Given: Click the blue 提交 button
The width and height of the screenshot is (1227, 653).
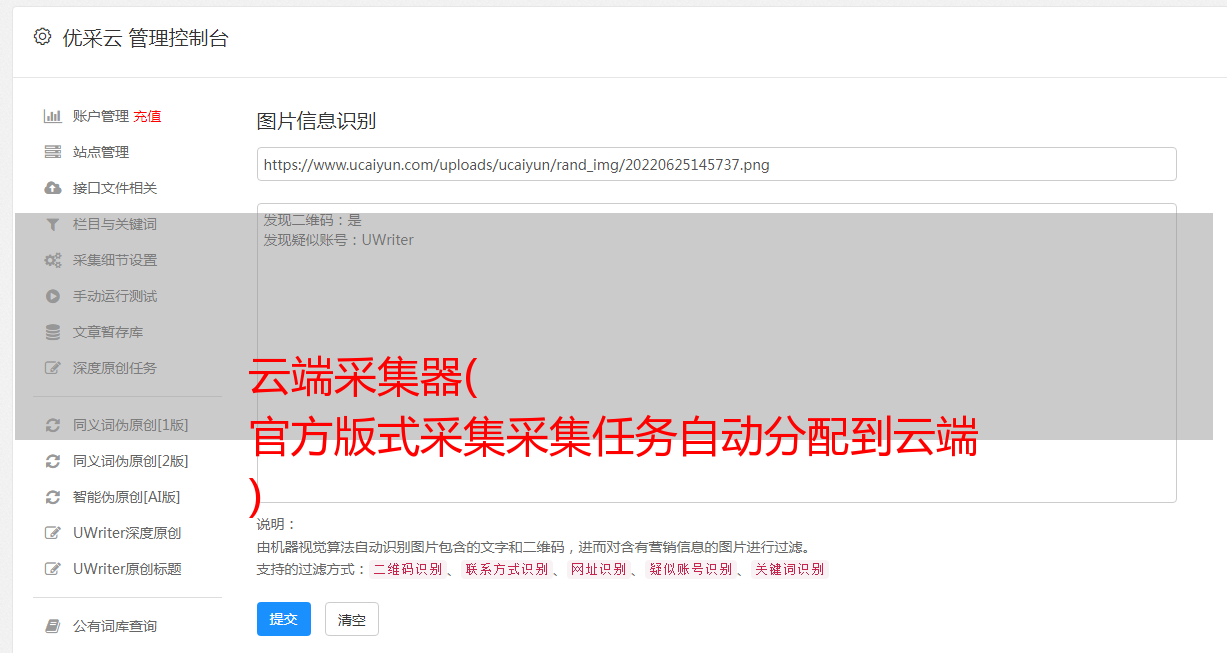Looking at the screenshot, I should (x=284, y=619).
